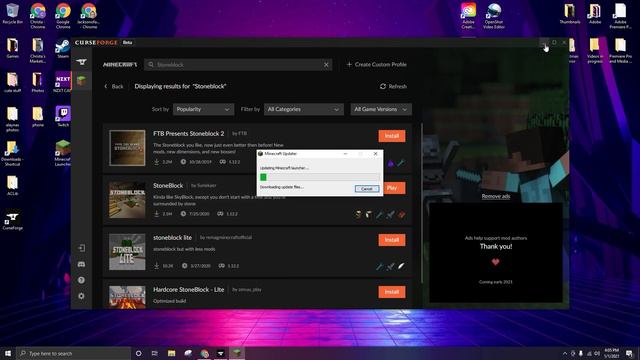The width and height of the screenshot is (640, 360).
Task: Open the Photos folder on desktop
Action: coord(38,82)
